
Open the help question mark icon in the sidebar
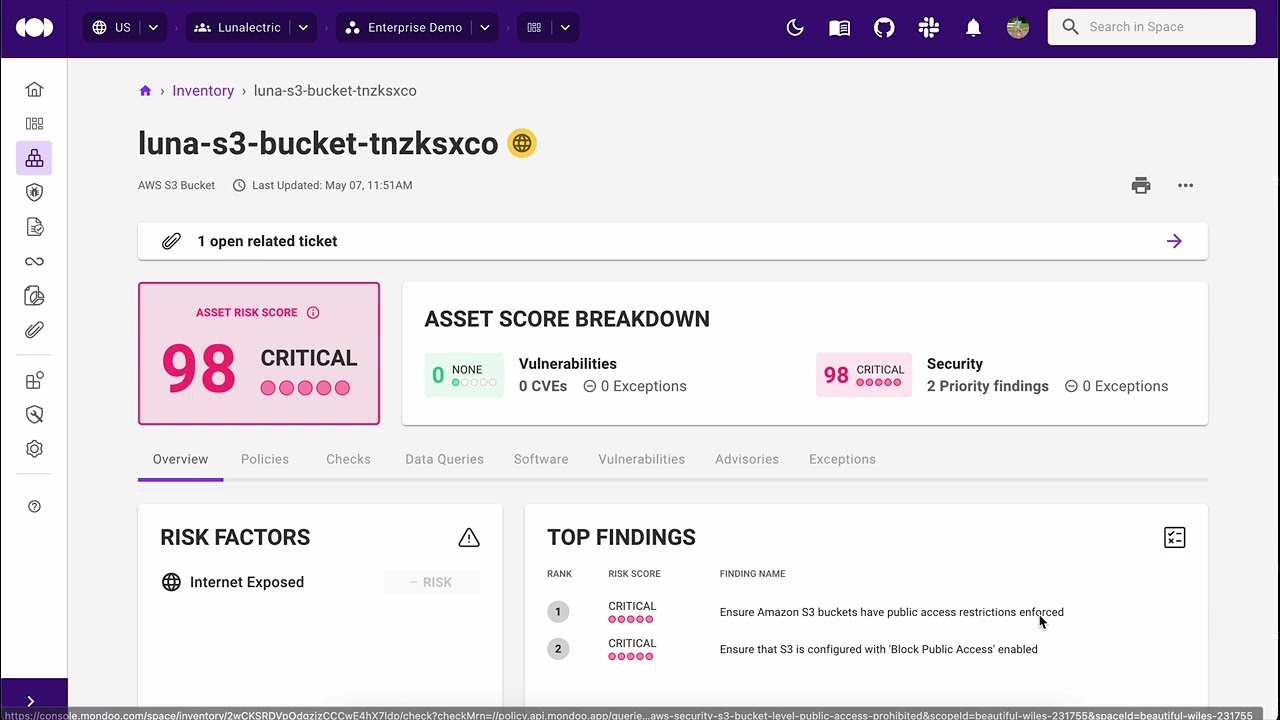click(34, 507)
